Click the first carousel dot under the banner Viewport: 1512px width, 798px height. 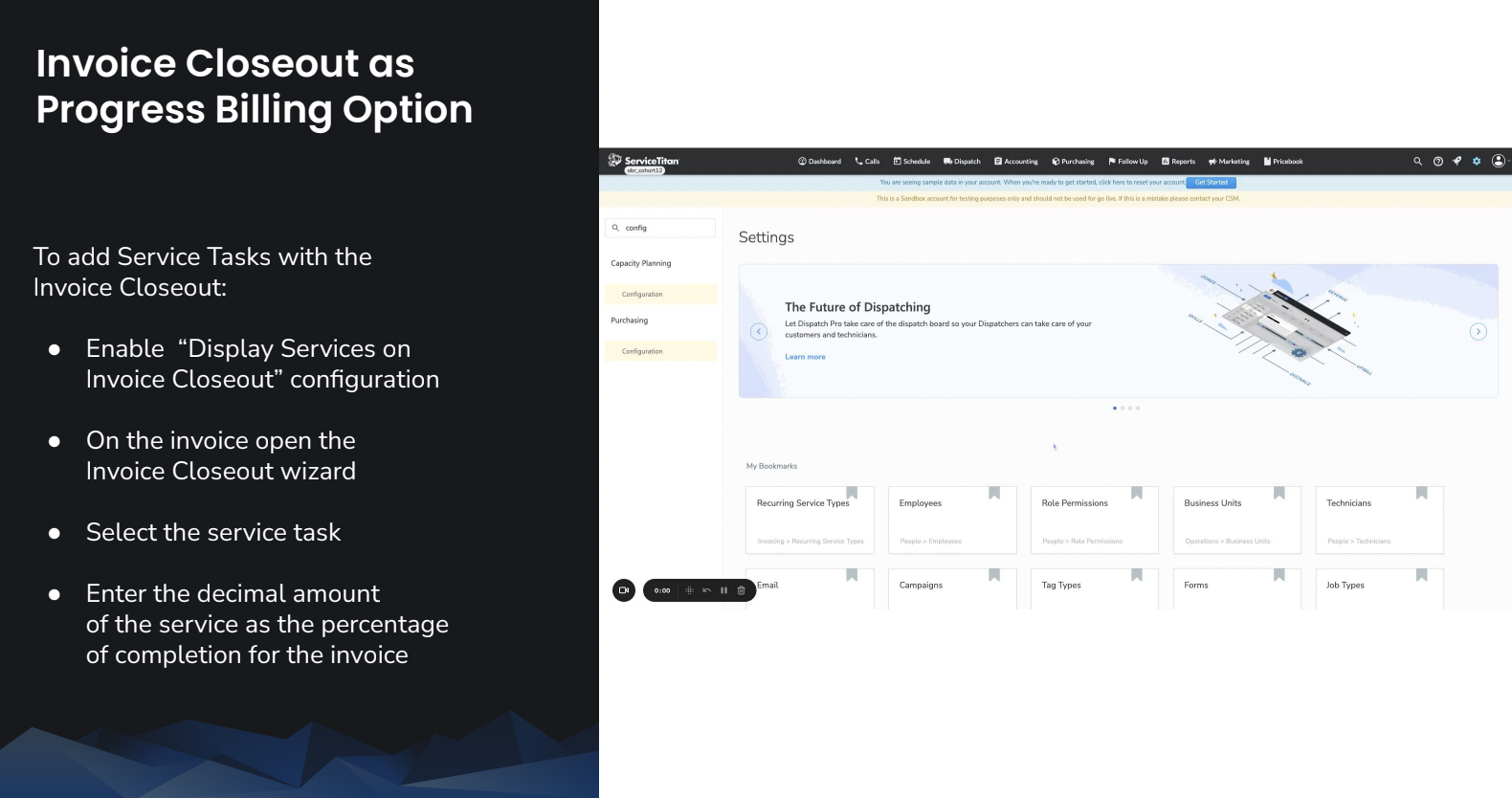pos(1115,409)
